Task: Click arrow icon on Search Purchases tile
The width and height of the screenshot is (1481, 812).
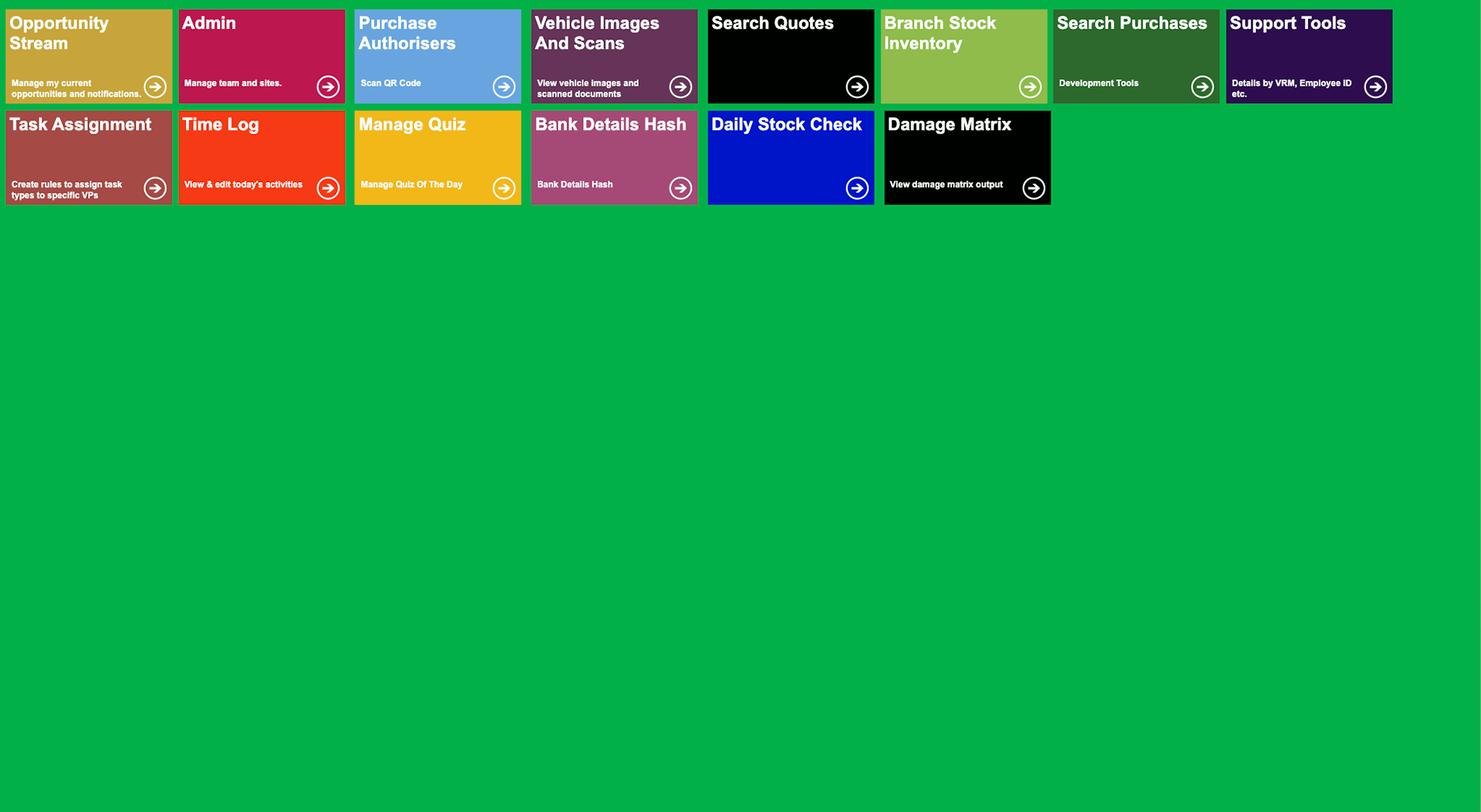Action: [1203, 86]
